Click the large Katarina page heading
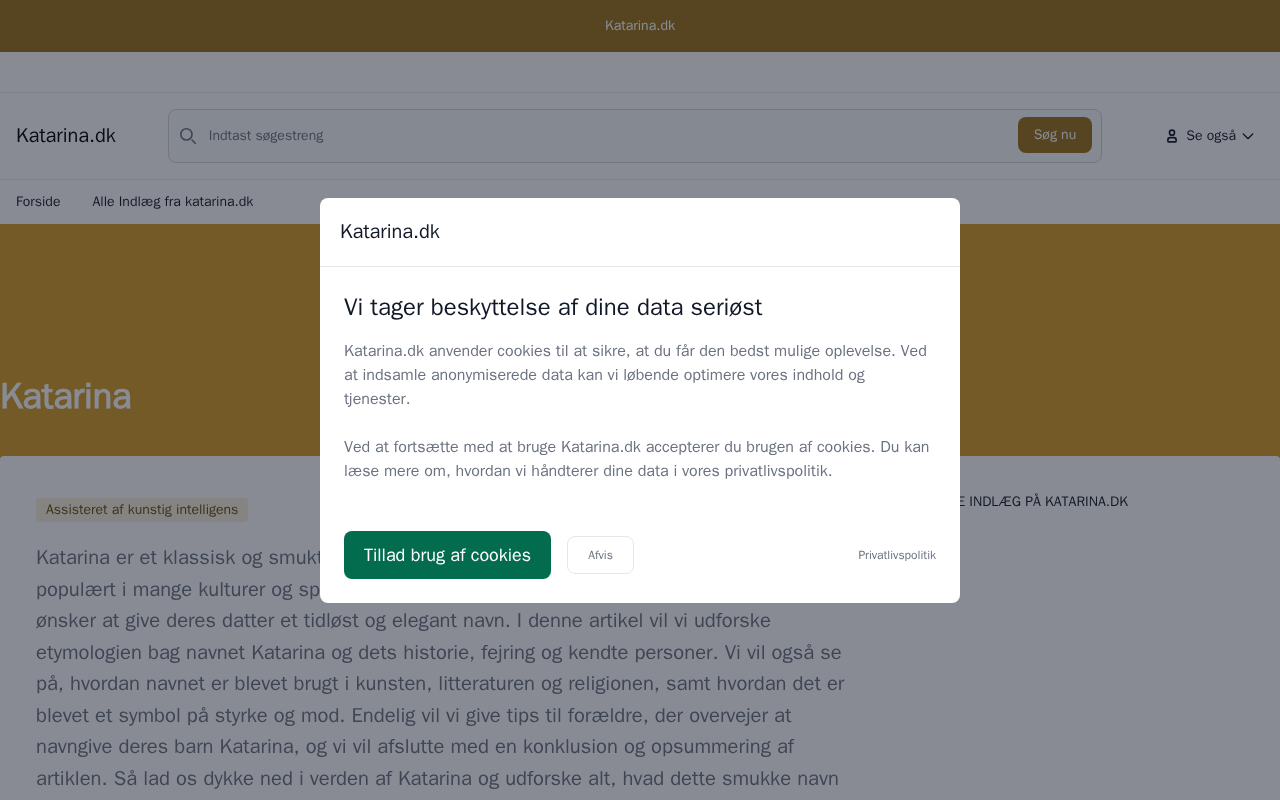 (x=66, y=397)
